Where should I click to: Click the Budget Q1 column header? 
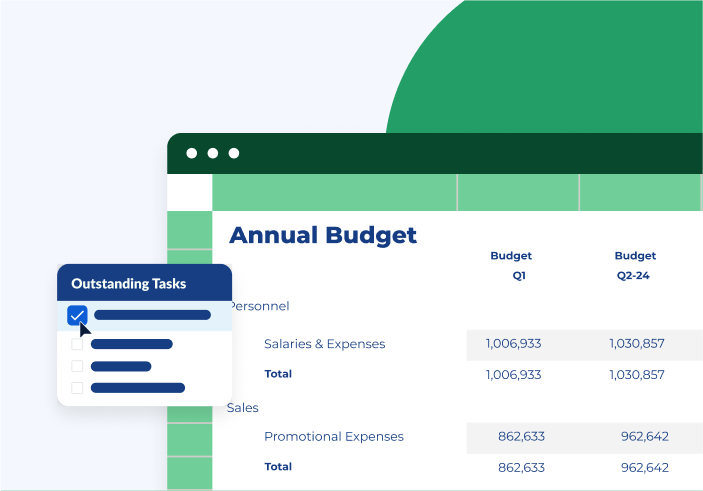point(511,265)
